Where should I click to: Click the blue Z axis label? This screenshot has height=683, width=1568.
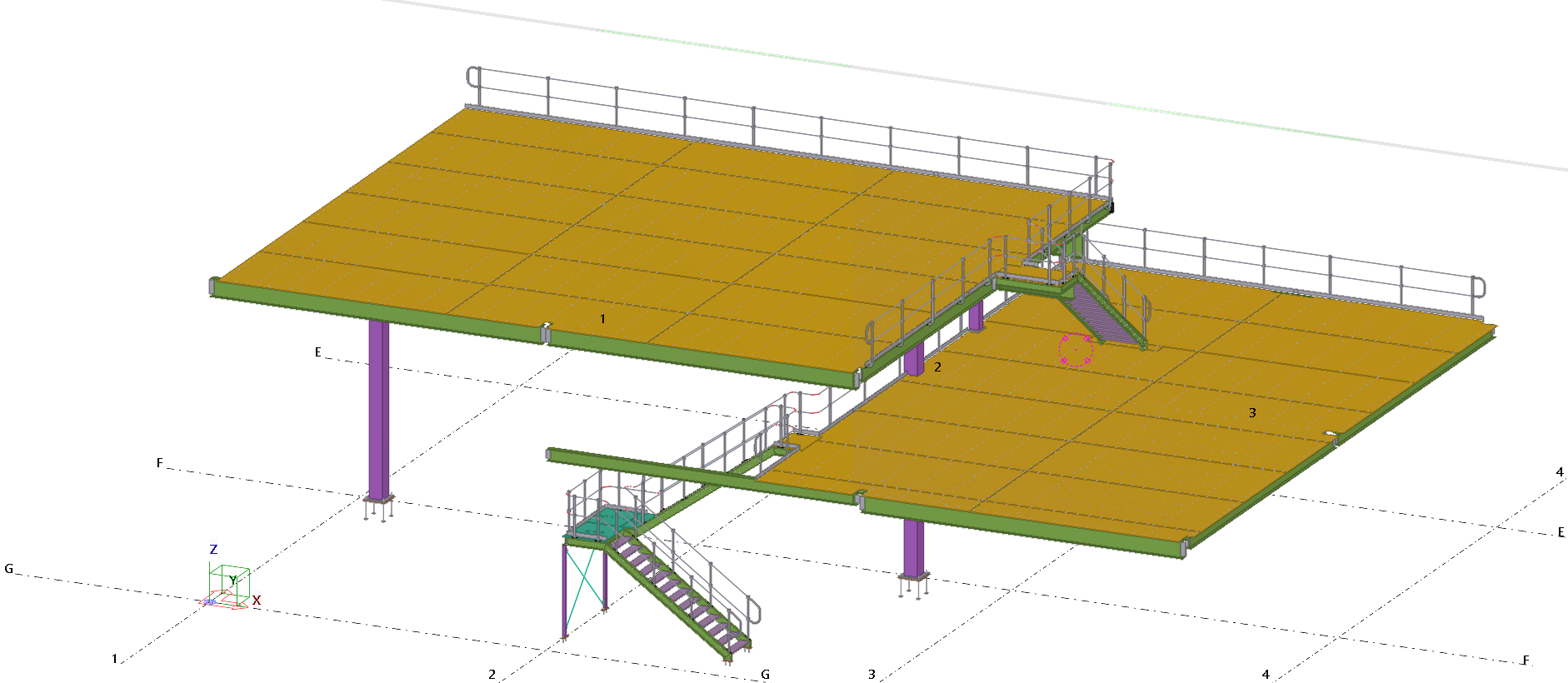pyautogui.click(x=214, y=550)
